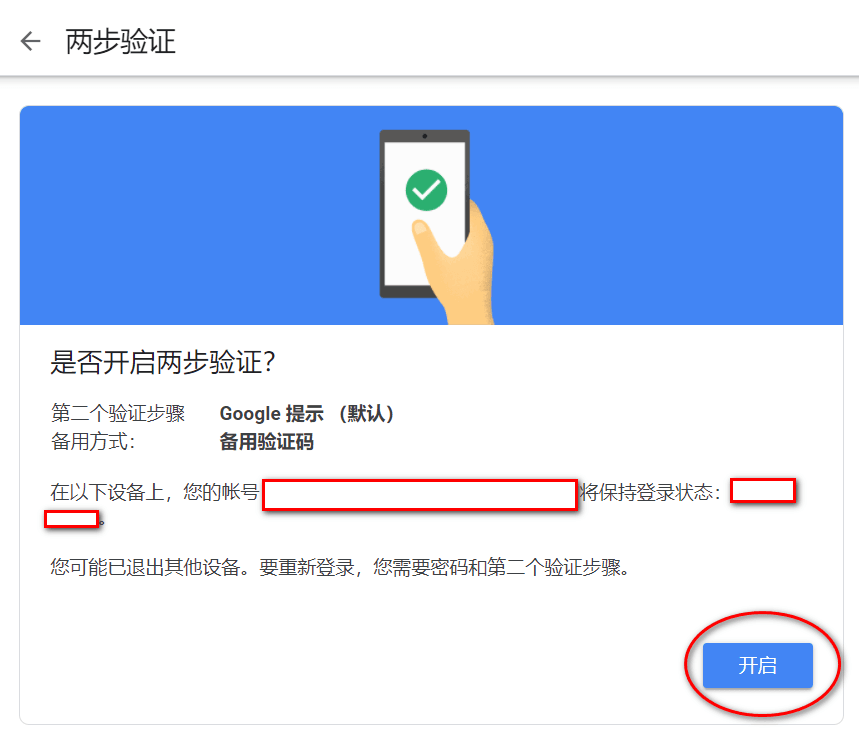Click the phone illustration in the banner
This screenshot has width=859, height=746.
[x=425, y=214]
